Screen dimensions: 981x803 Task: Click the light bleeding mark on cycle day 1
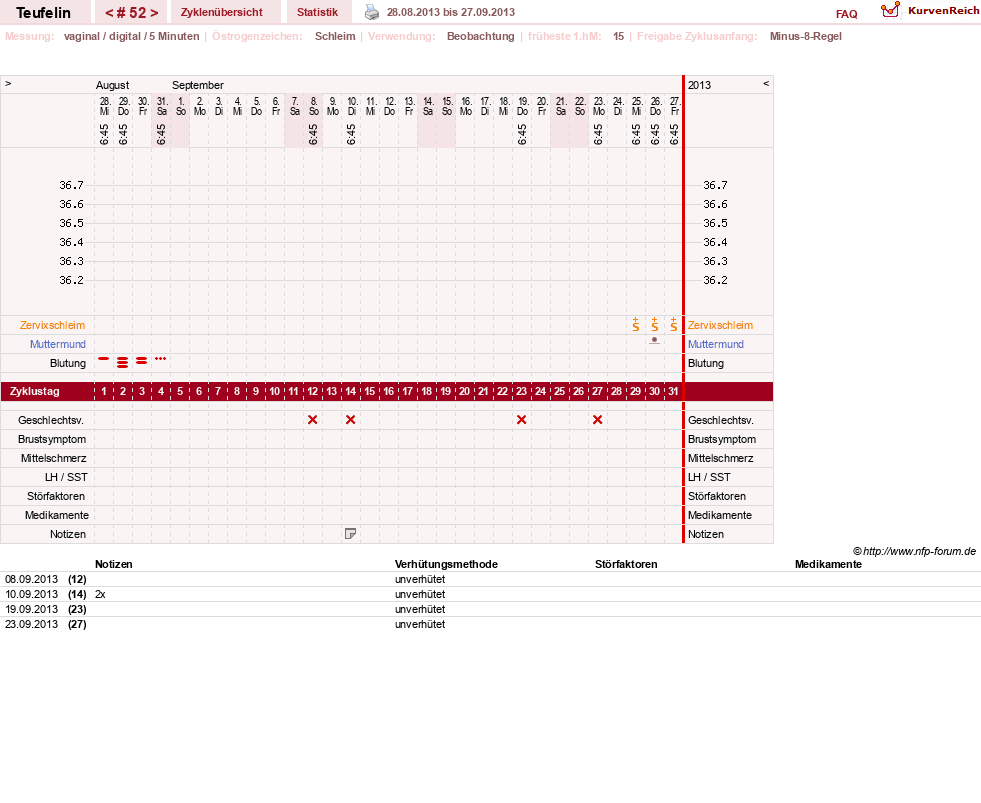(104, 359)
